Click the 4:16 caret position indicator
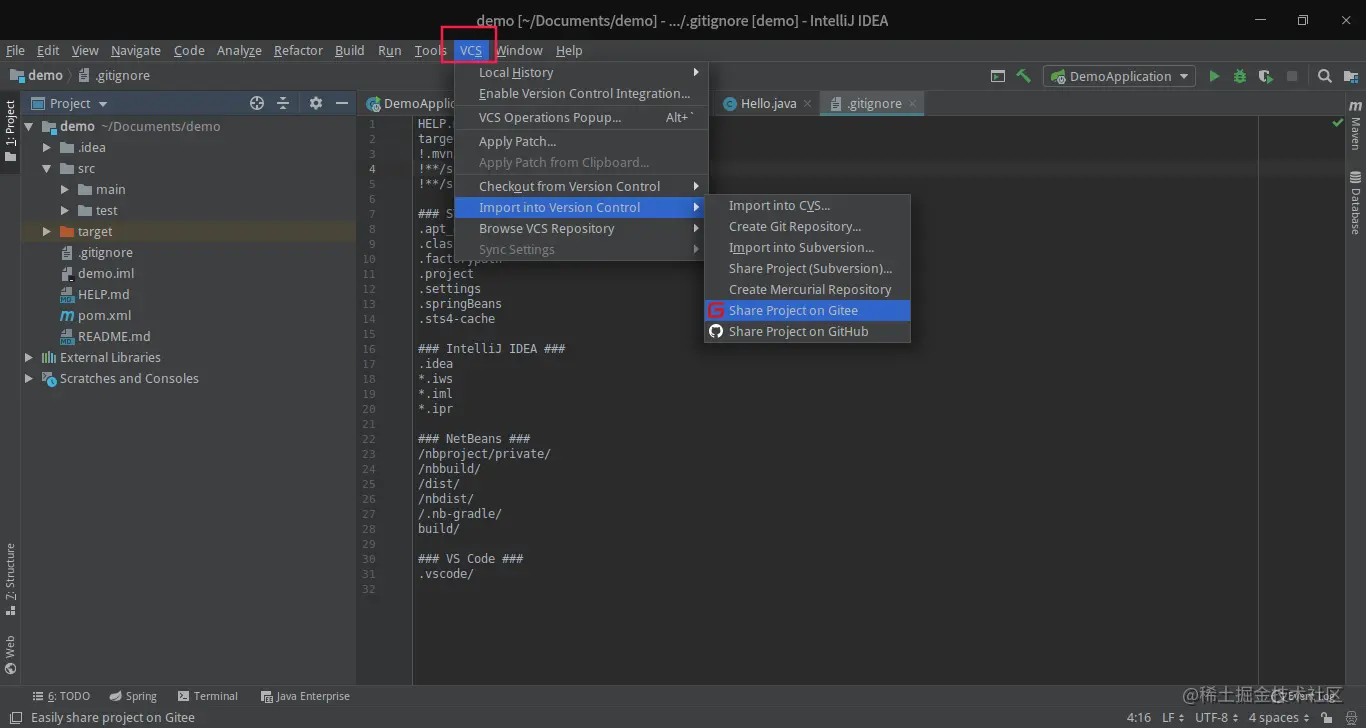This screenshot has width=1366, height=728. click(x=1138, y=718)
